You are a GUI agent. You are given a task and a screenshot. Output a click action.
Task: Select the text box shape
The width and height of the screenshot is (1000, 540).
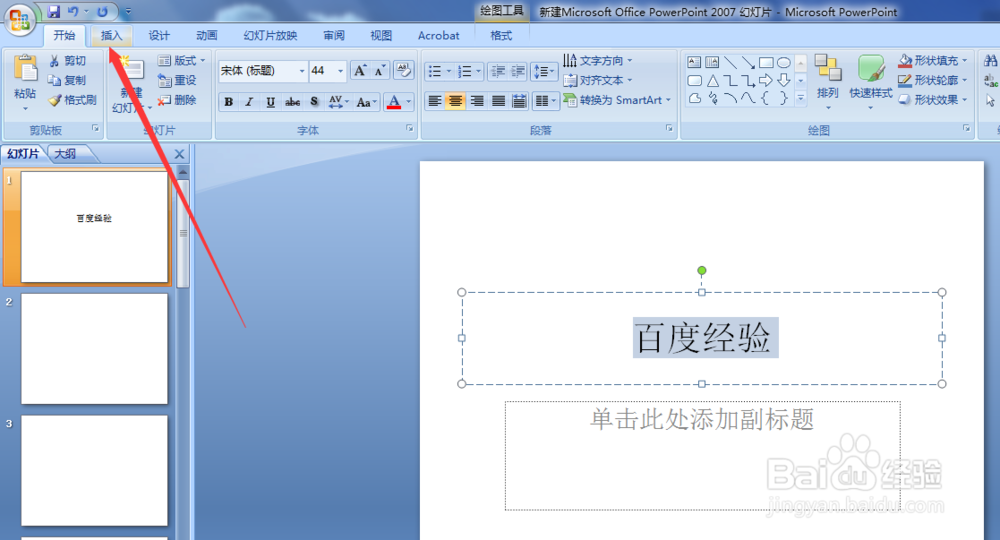click(694, 62)
